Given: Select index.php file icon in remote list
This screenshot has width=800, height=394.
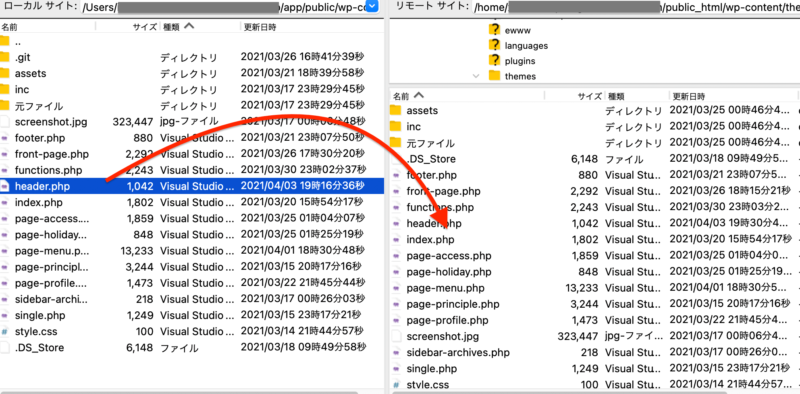Looking at the screenshot, I should [396, 239].
